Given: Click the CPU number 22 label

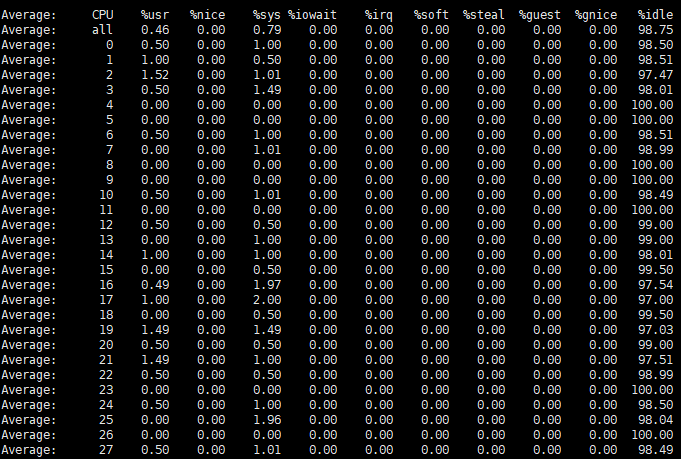Looking at the screenshot, I should click(x=106, y=375).
